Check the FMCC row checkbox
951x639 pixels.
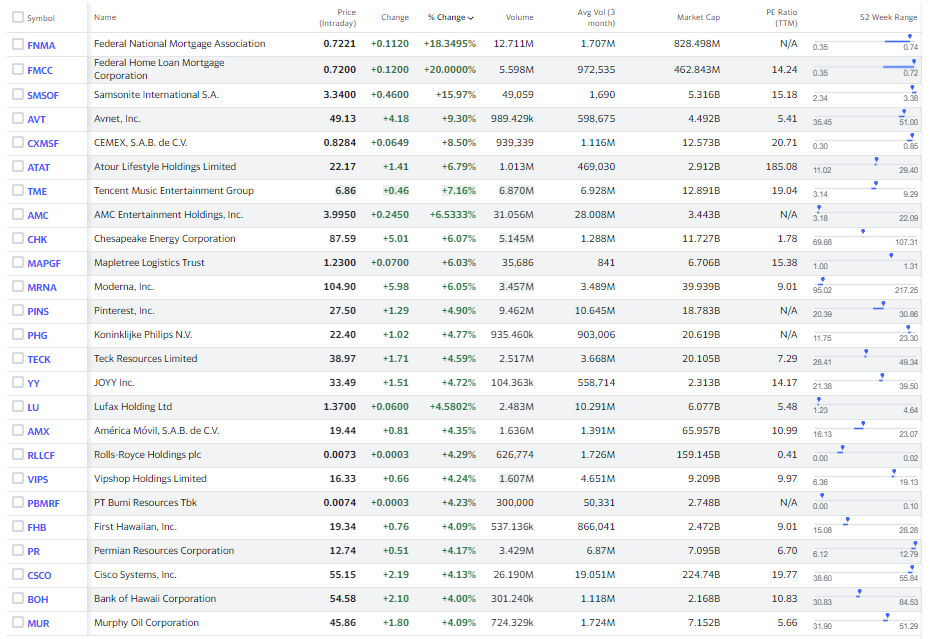18,69
